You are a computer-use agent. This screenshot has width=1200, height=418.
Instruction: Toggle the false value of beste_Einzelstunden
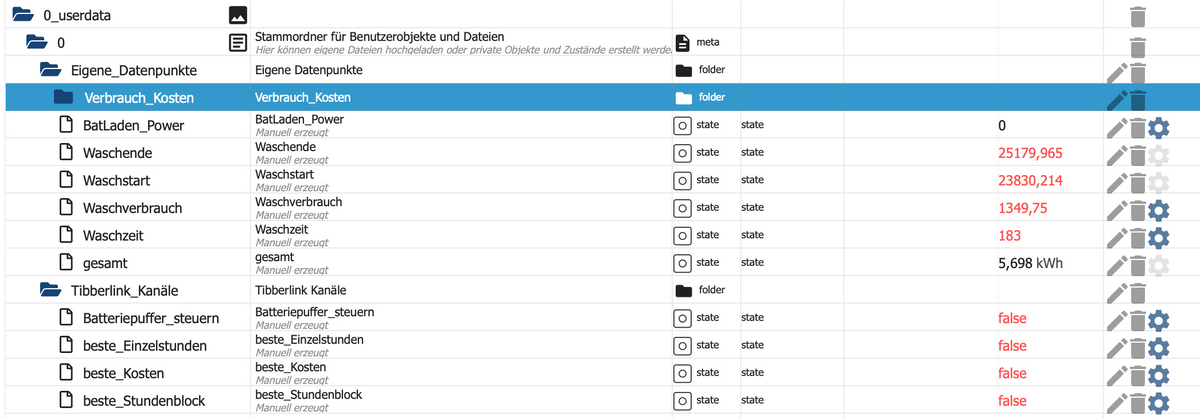click(1012, 346)
